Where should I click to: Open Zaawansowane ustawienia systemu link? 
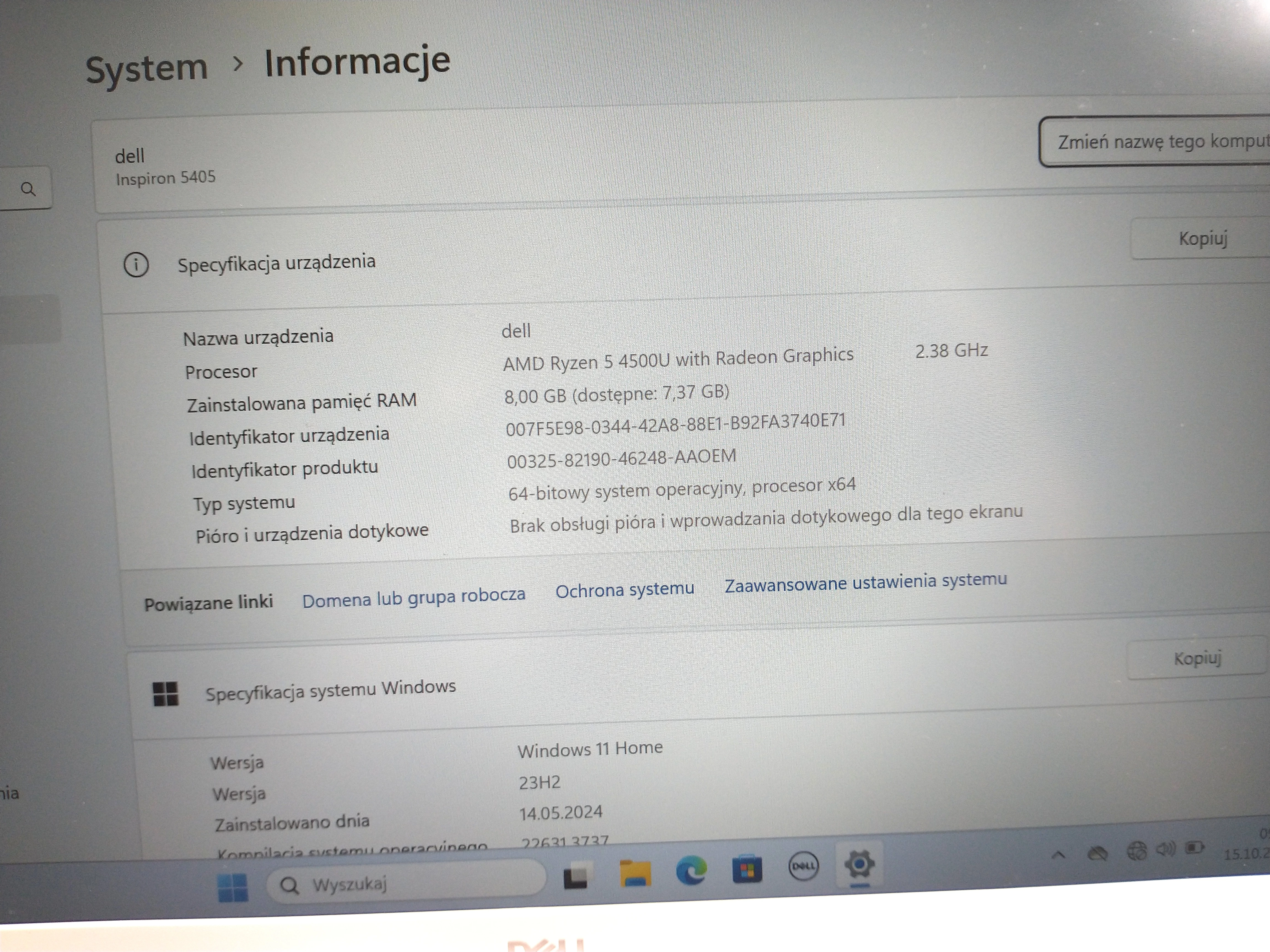[865, 582]
